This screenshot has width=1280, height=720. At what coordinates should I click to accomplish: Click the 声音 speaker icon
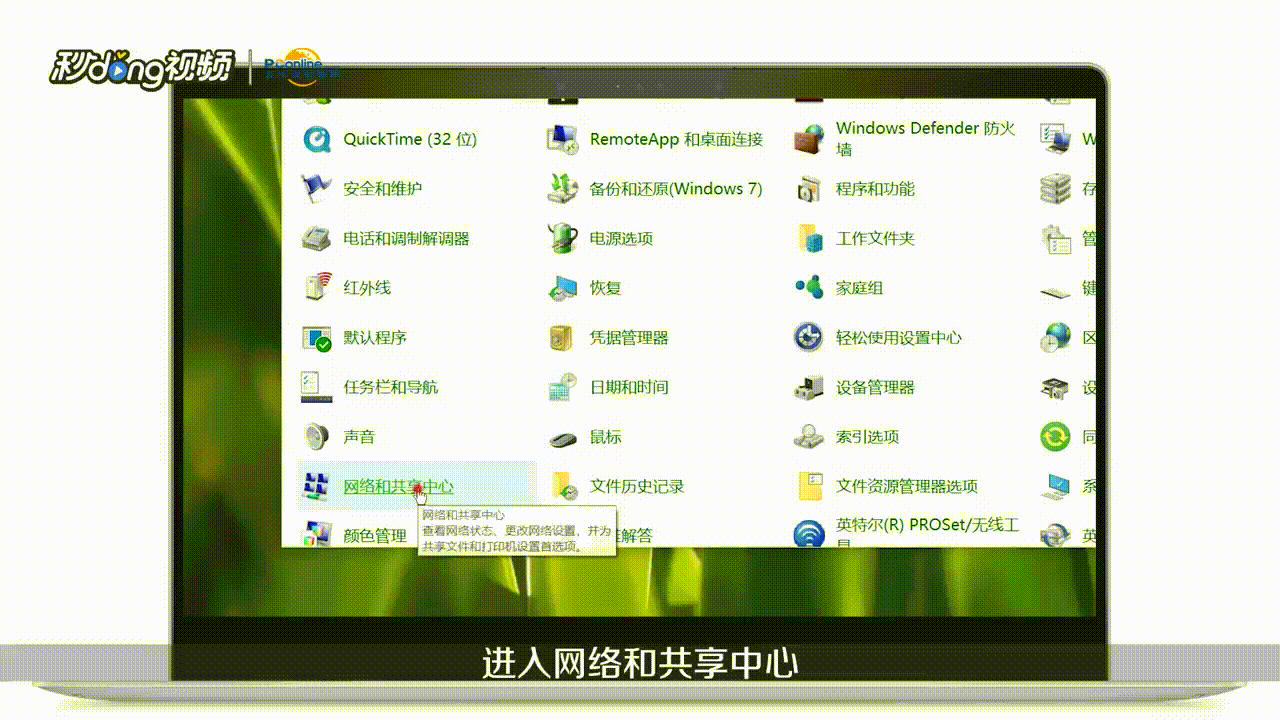click(x=317, y=436)
